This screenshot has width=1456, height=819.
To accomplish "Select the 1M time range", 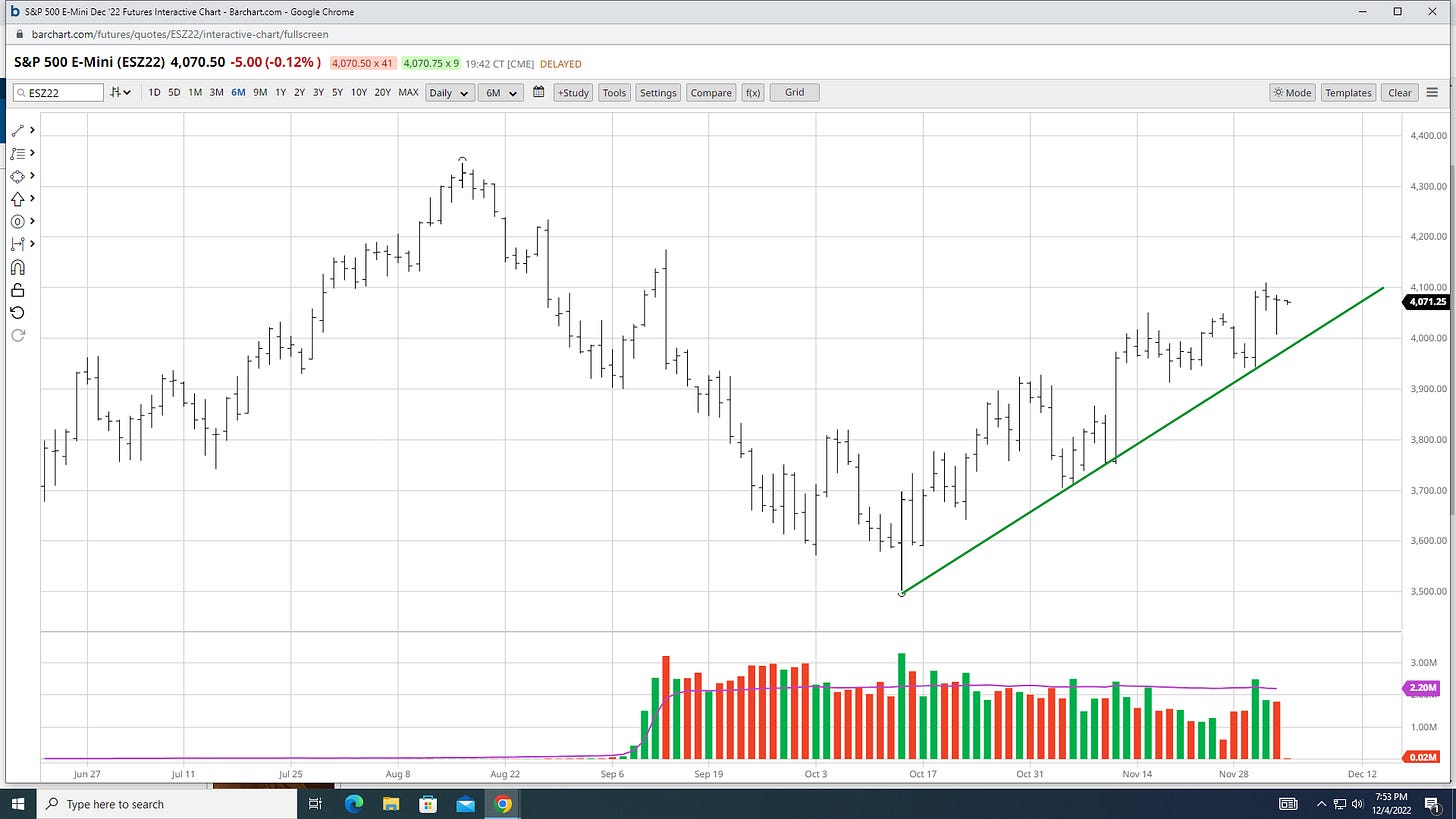I will tap(195, 92).
